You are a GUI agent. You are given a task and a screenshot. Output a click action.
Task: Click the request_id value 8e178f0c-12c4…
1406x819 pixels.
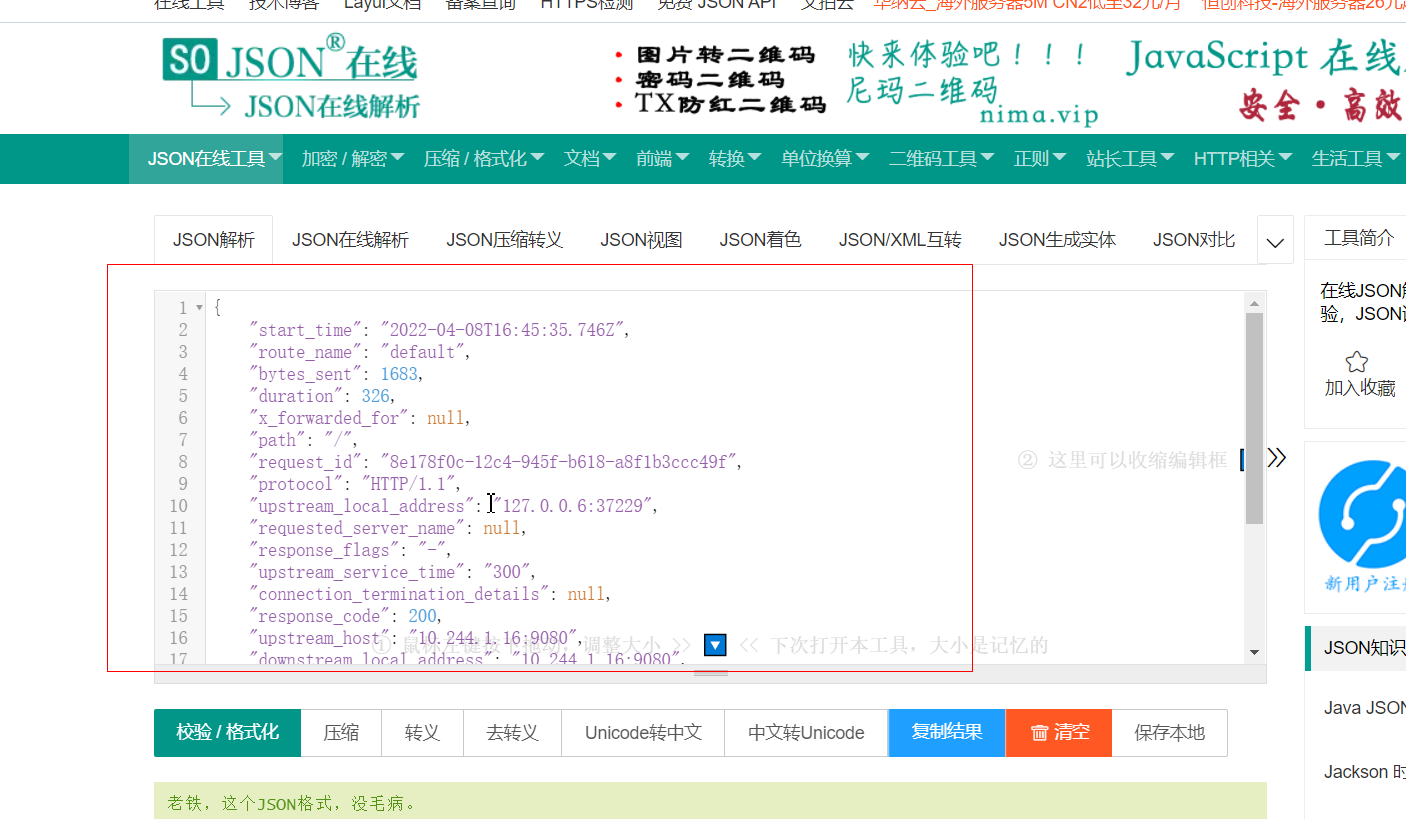tap(560, 462)
